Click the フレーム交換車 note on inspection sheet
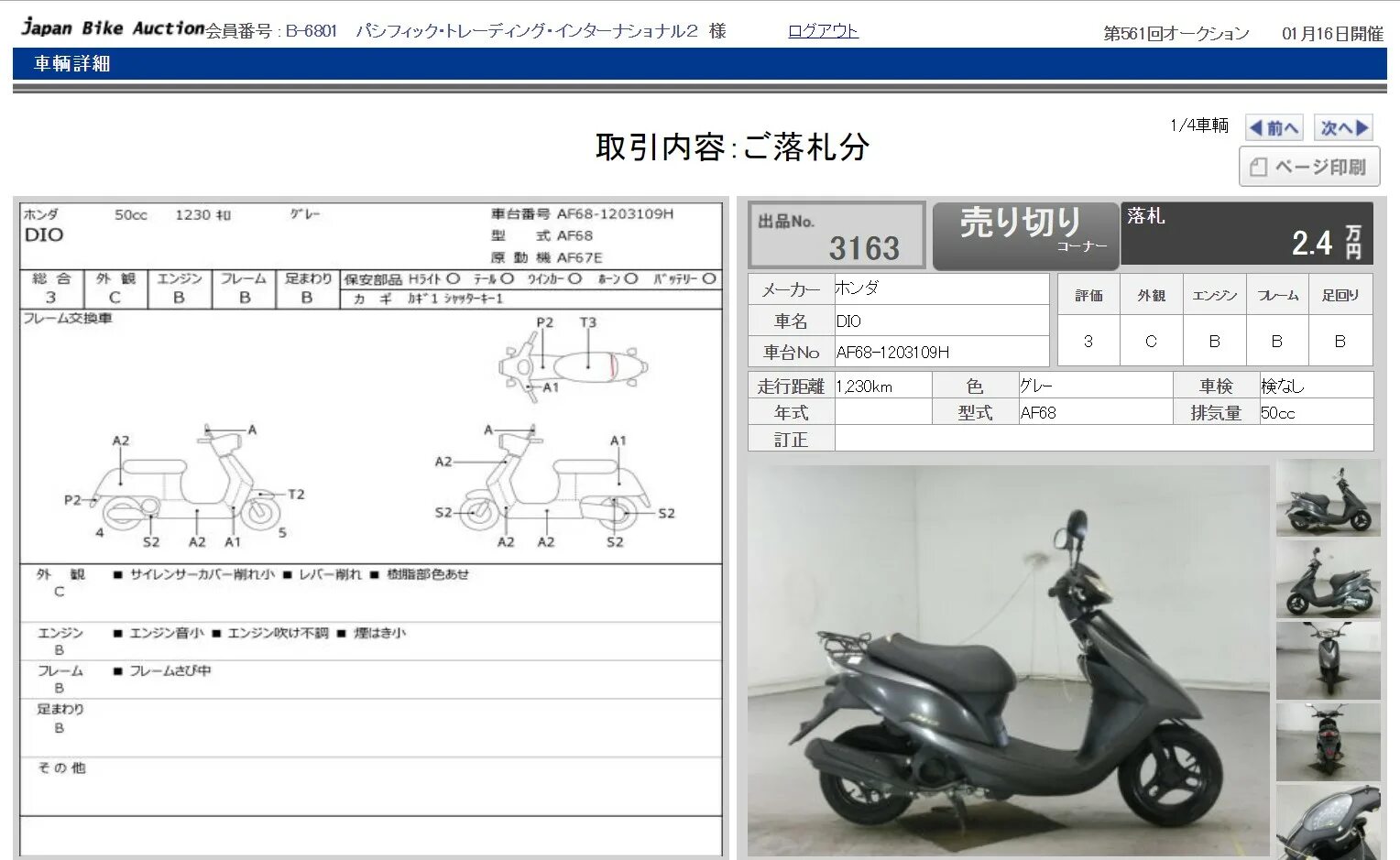The width and height of the screenshot is (1400, 860). pyautogui.click(x=68, y=319)
